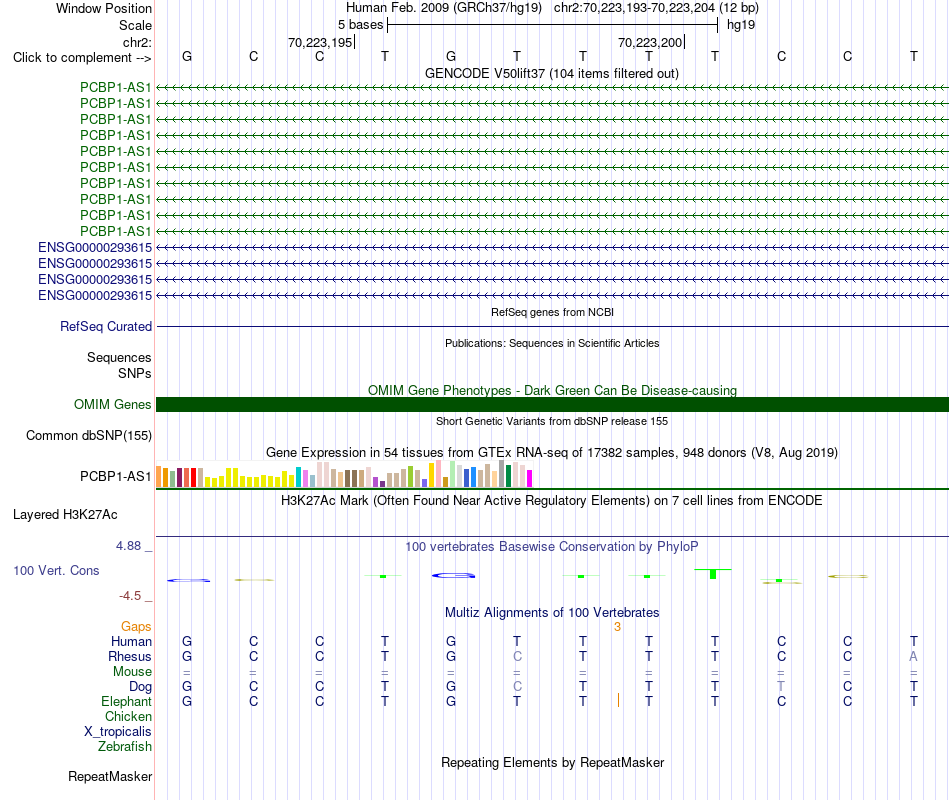This screenshot has width=950, height=800.
Task: Click the -4.5 PhyloP lower limit value
Action: tap(130, 596)
